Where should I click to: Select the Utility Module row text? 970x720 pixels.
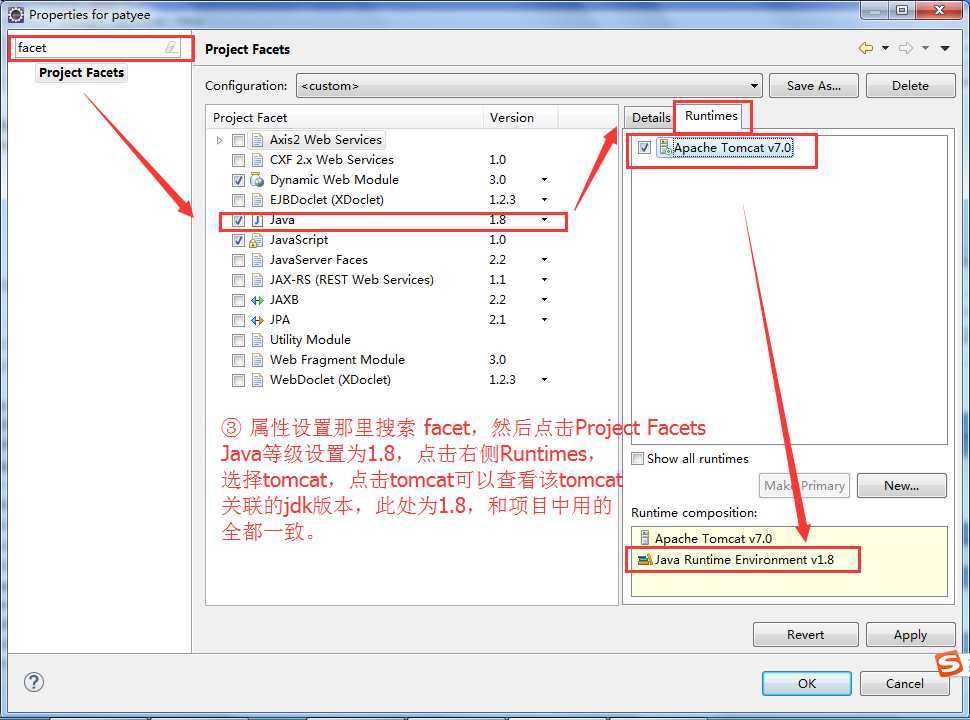click(310, 340)
